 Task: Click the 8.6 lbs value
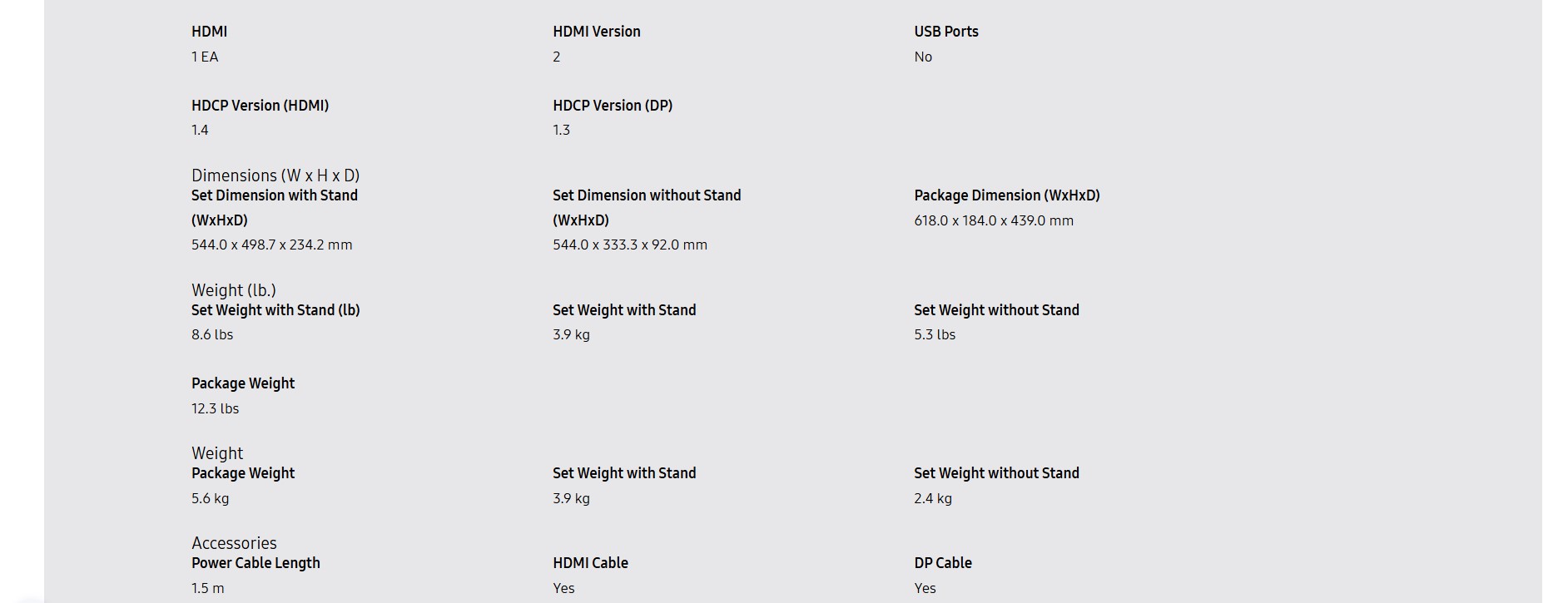click(x=212, y=334)
